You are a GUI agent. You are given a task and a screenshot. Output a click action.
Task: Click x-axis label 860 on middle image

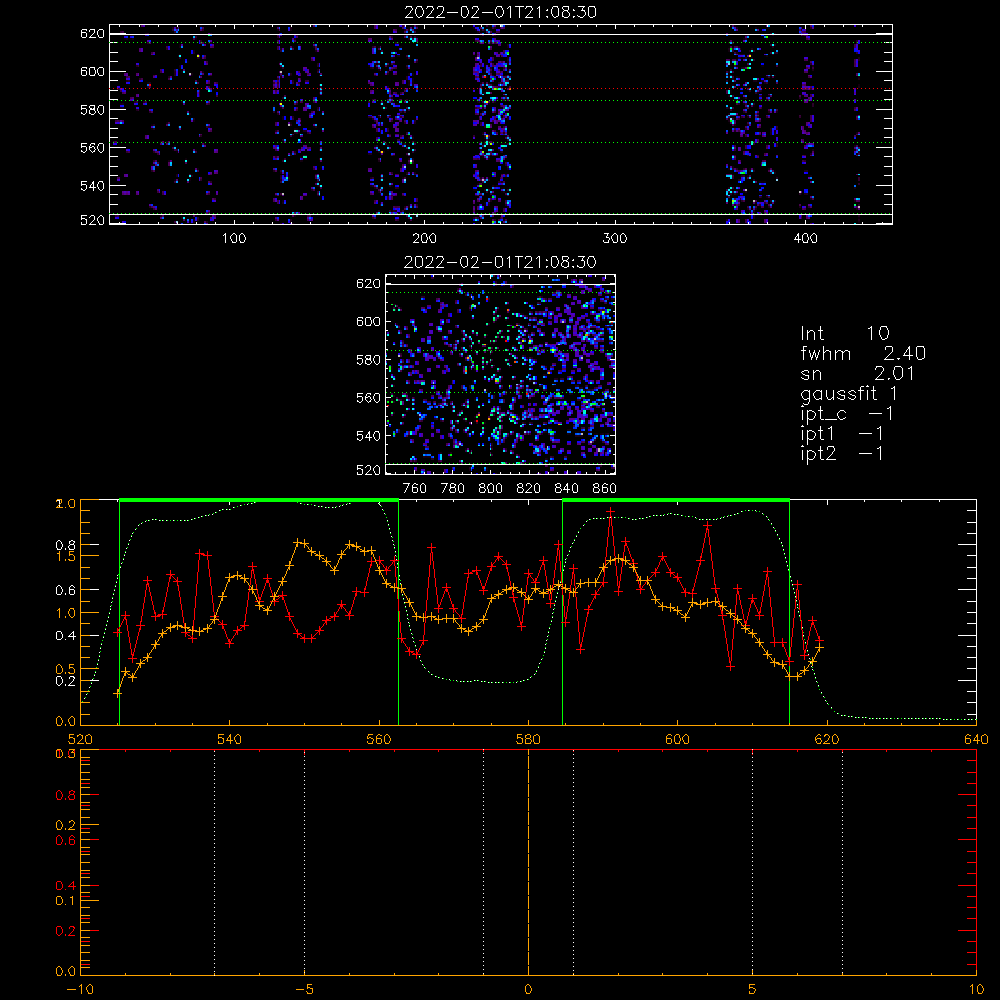pyautogui.click(x=605, y=489)
